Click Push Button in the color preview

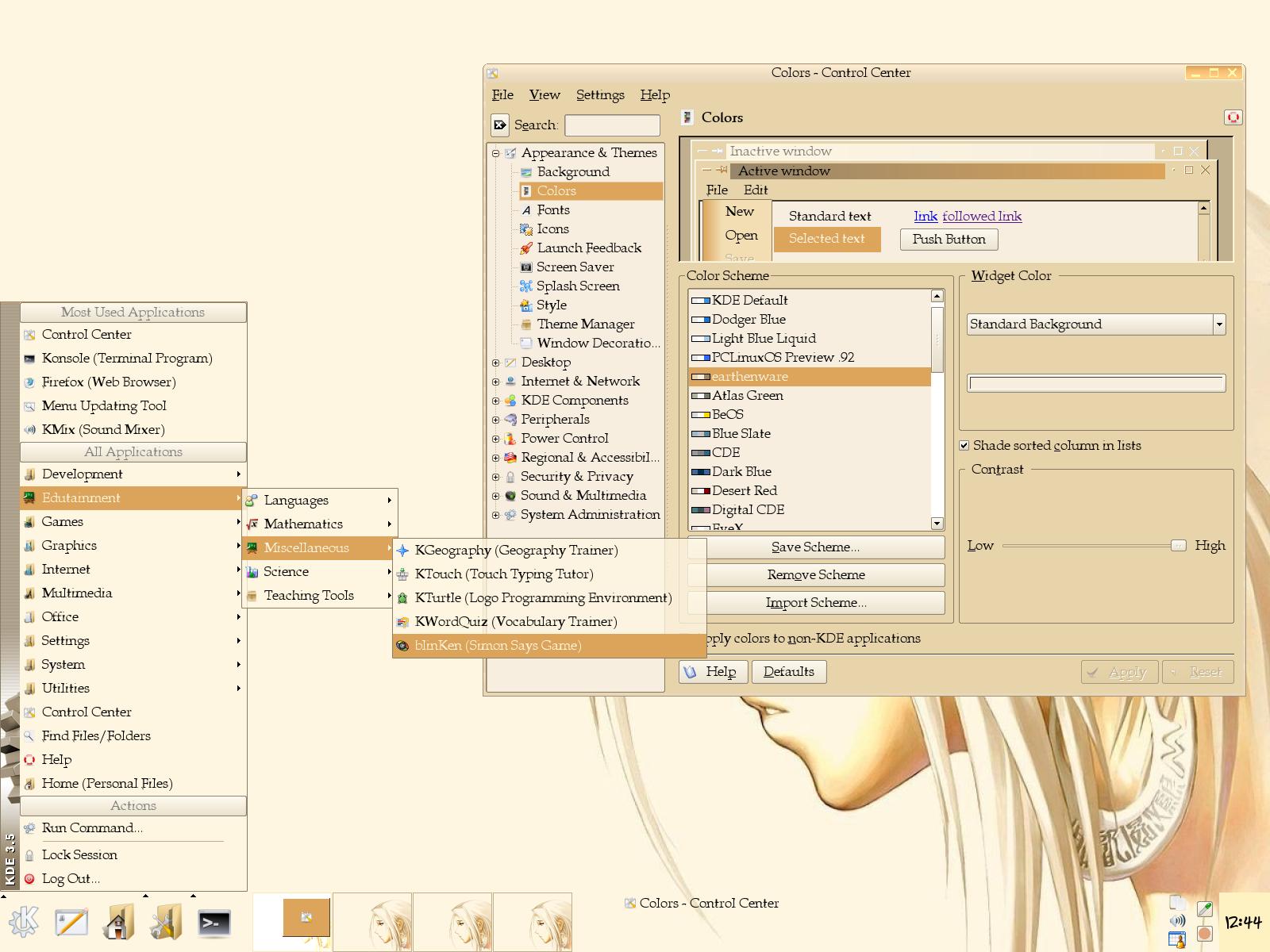[x=949, y=239]
